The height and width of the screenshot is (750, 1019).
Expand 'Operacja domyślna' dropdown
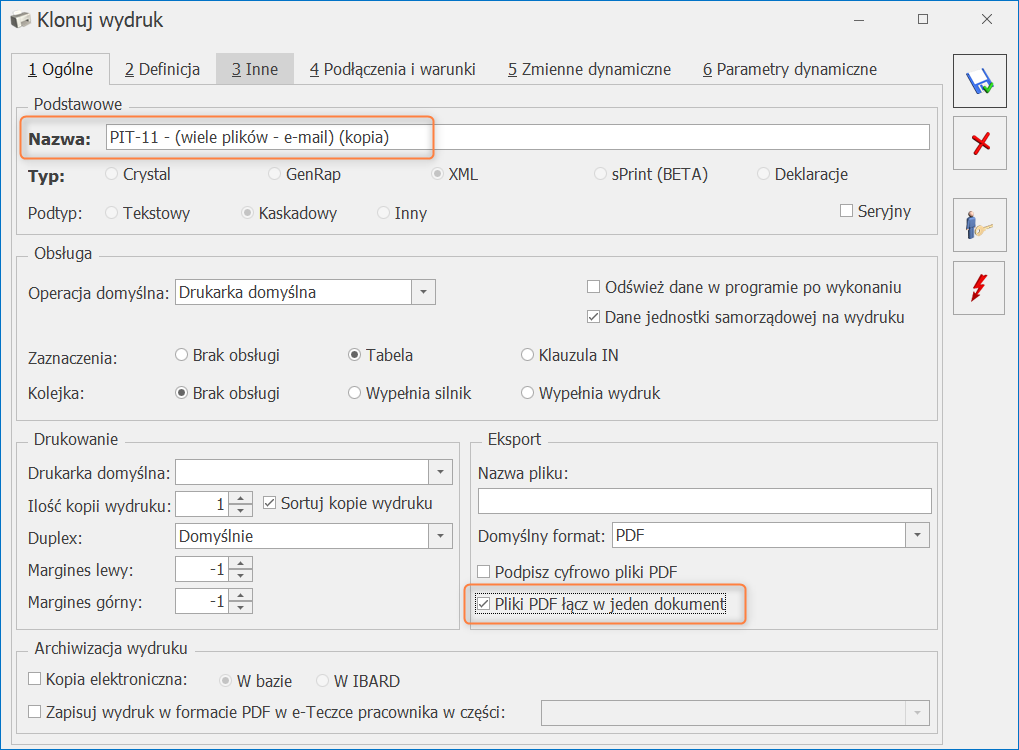[424, 293]
